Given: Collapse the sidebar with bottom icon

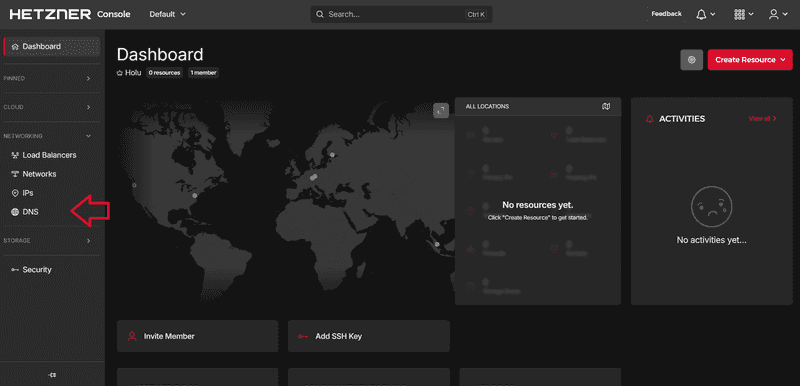Looking at the screenshot, I should (52, 375).
